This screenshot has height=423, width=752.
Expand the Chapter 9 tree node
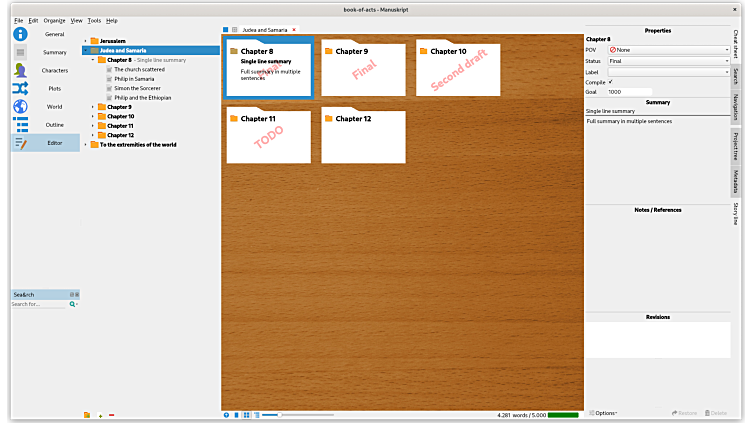click(93, 107)
